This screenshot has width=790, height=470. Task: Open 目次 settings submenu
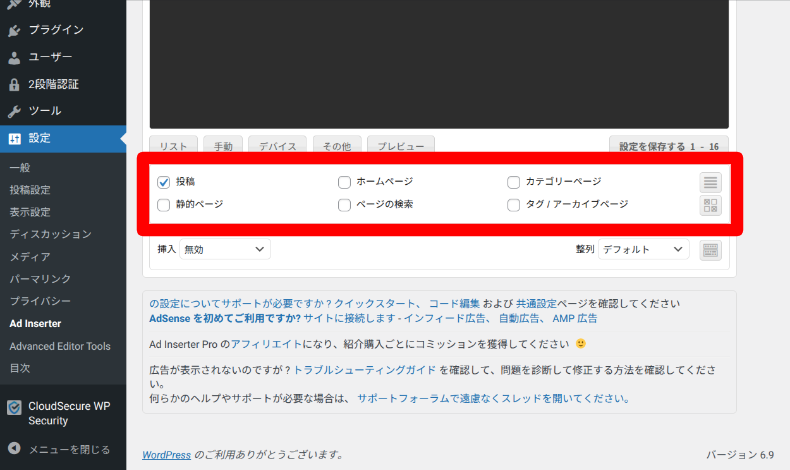click(x=20, y=368)
